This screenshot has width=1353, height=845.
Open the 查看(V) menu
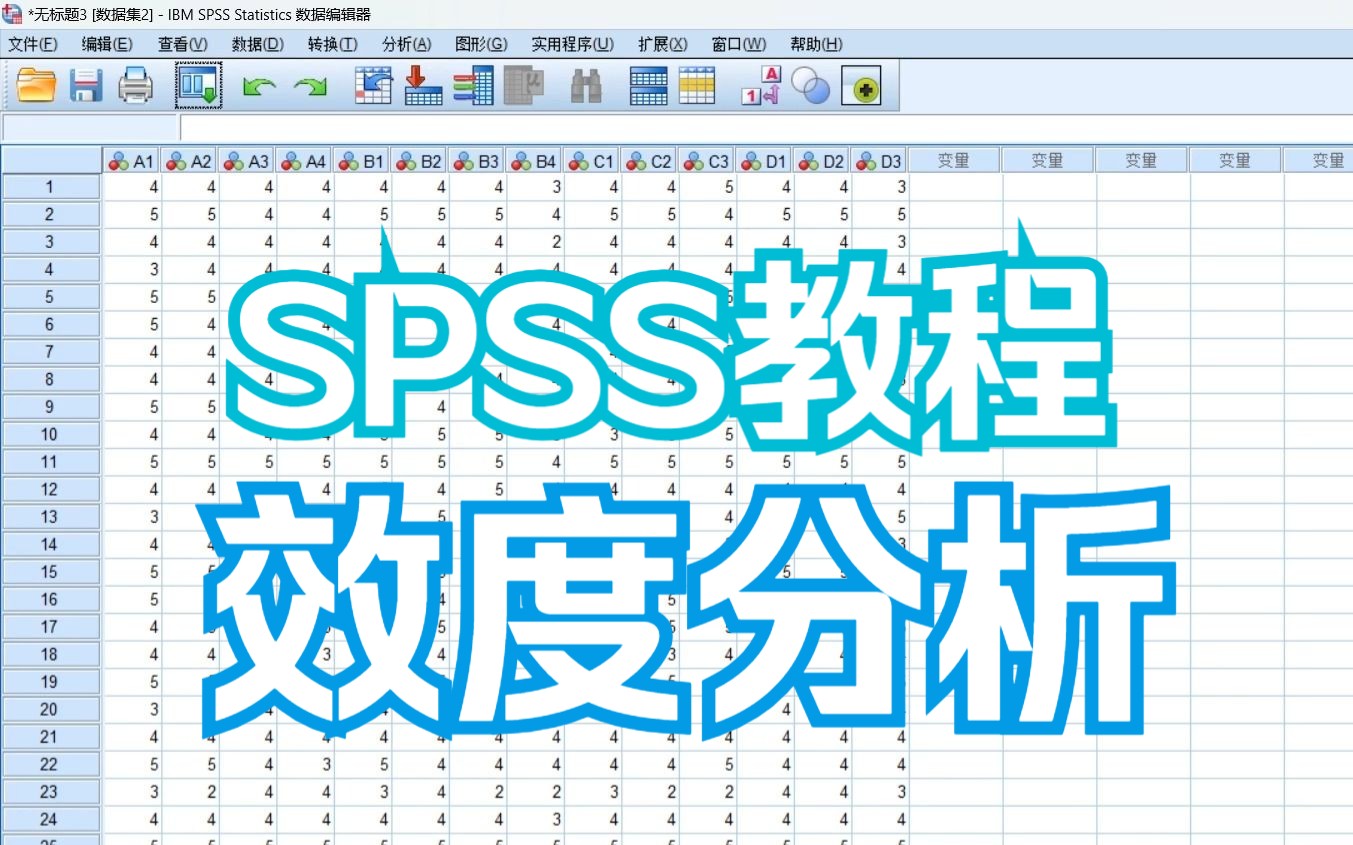tap(182, 44)
